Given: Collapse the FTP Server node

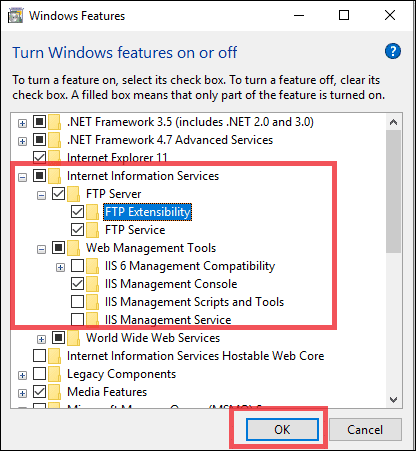Looking at the screenshot, I should tap(41, 196).
